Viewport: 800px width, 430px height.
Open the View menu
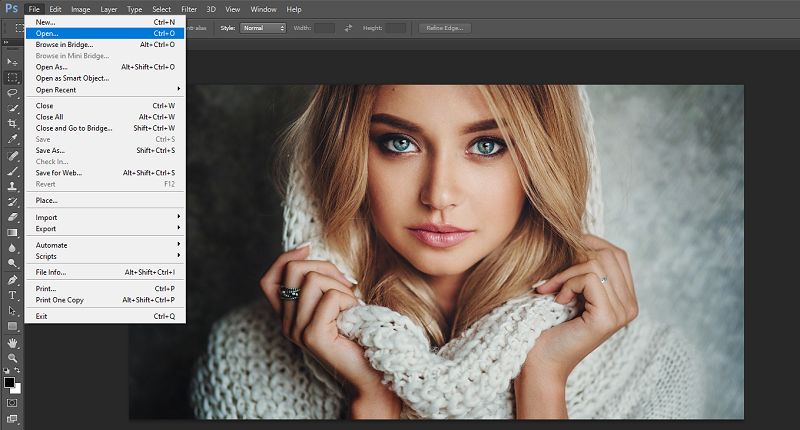233,9
